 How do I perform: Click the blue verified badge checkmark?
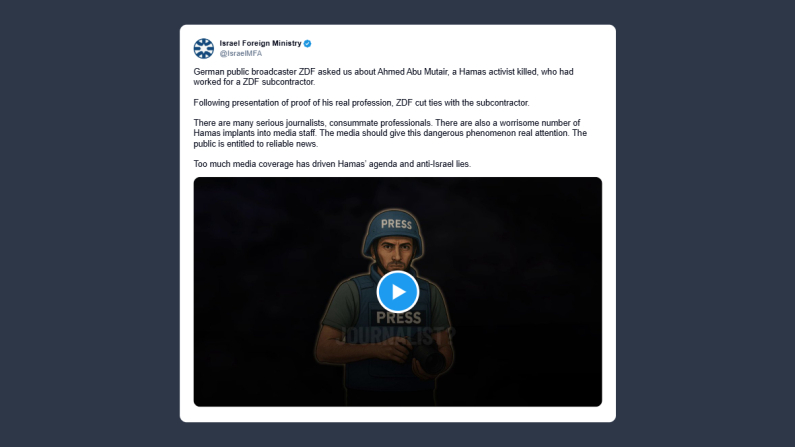point(307,44)
